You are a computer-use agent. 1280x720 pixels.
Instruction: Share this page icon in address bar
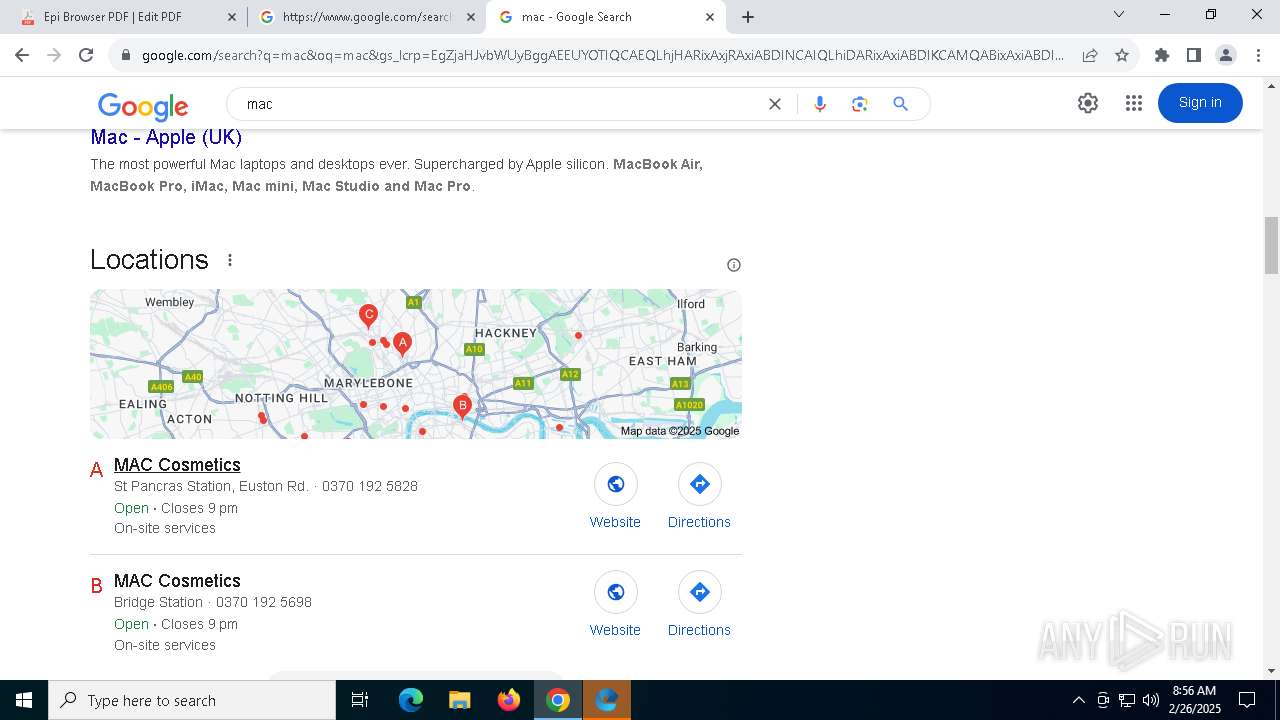[1090, 55]
